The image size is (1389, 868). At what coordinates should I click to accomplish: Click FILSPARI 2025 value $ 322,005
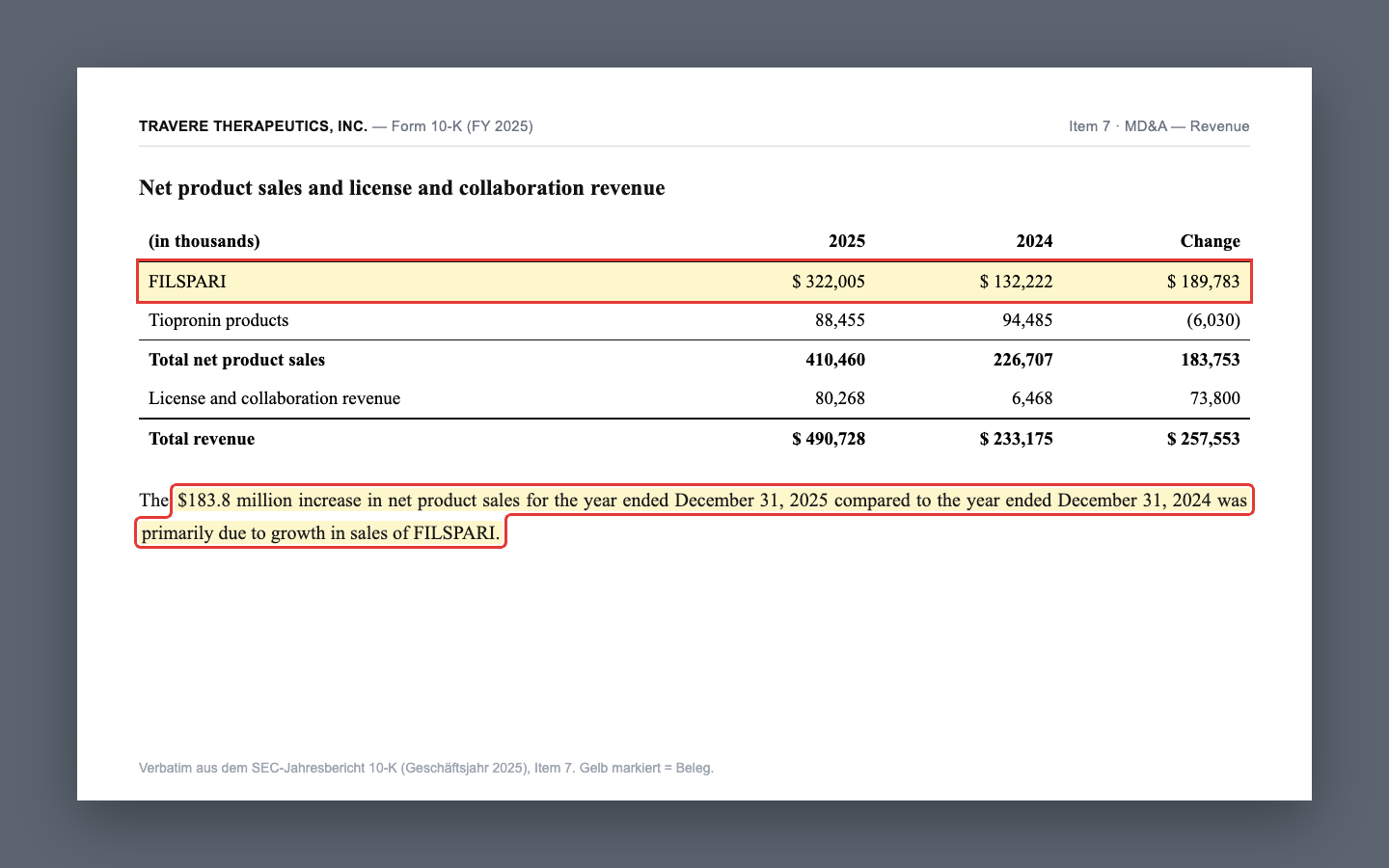pos(829,282)
